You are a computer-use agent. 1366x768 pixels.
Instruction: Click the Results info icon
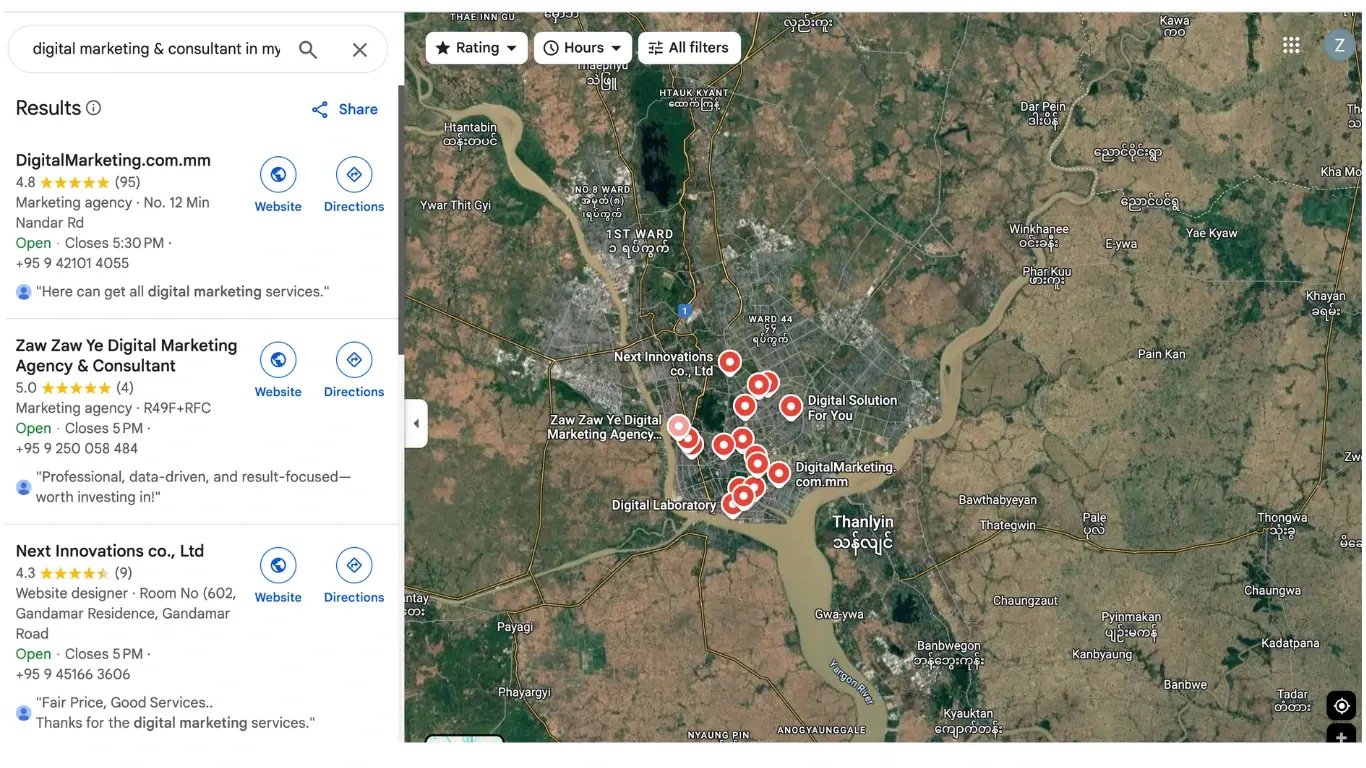94,108
